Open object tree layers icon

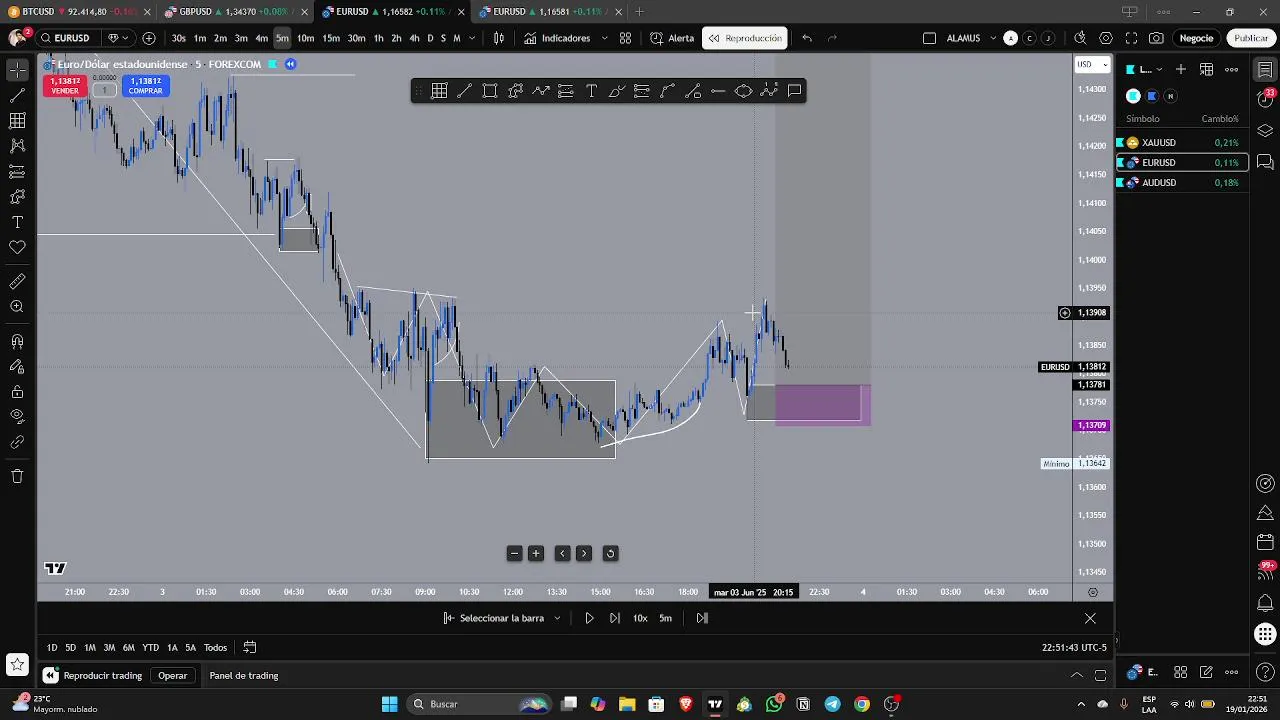[1265, 131]
